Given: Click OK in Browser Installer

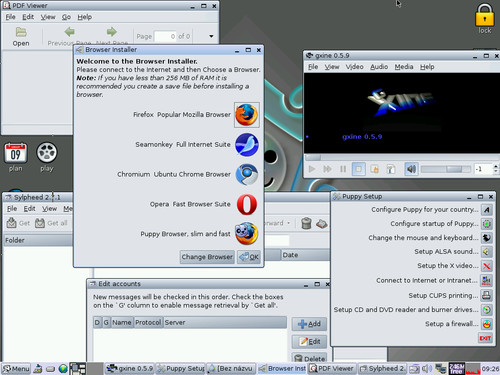Looking at the screenshot, I should 249,257.
